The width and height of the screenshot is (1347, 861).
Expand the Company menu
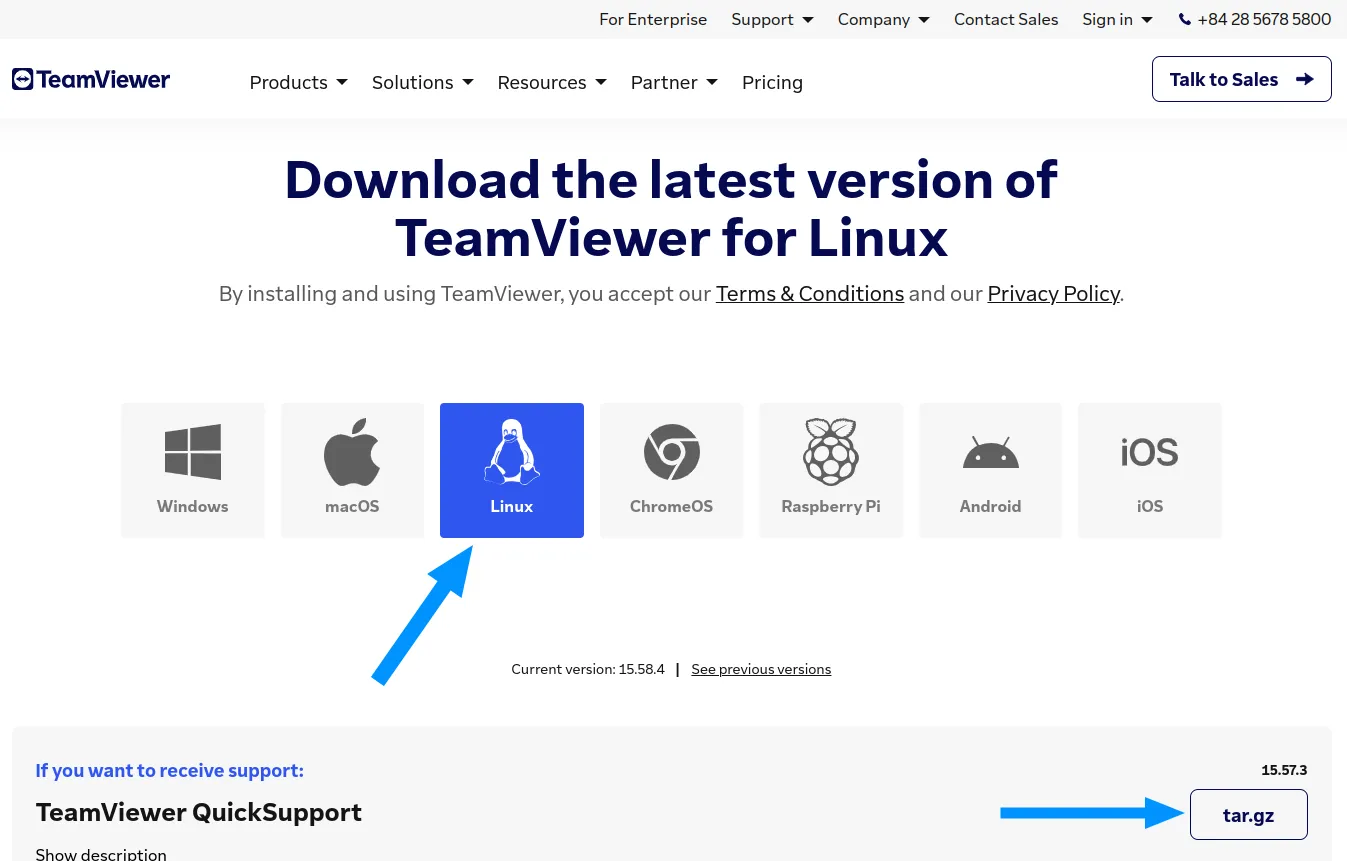click(884, 19)
